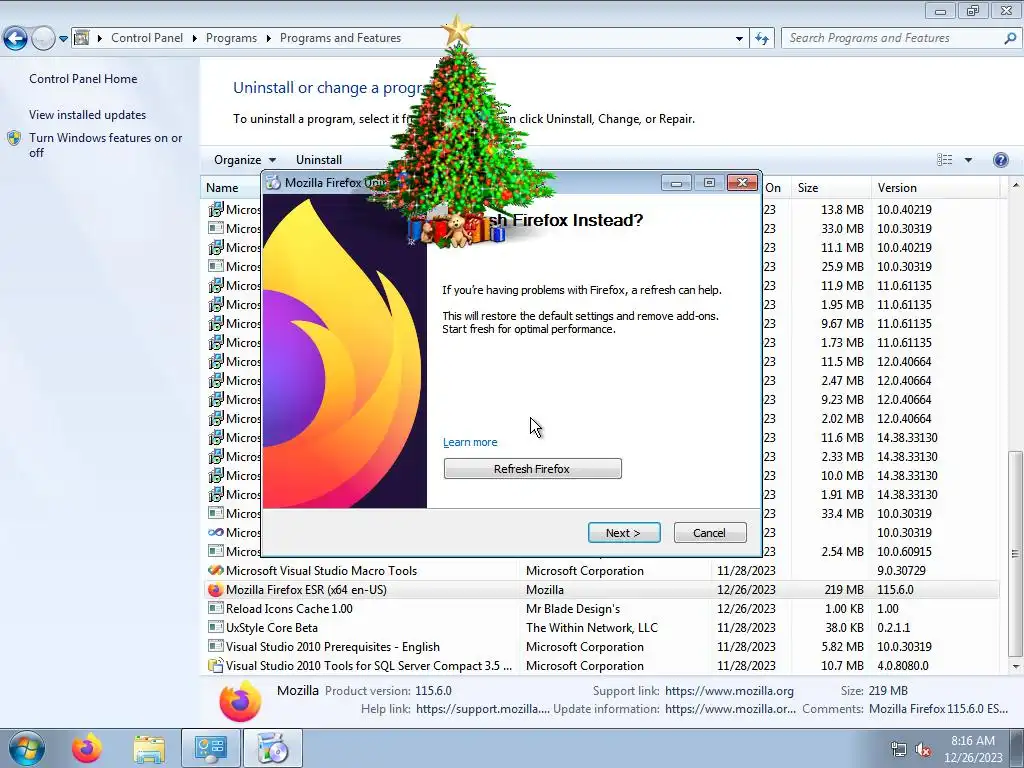Open the Windows Start button
The height and width of the screenshot is (768, 1024).
pos(27,748)
